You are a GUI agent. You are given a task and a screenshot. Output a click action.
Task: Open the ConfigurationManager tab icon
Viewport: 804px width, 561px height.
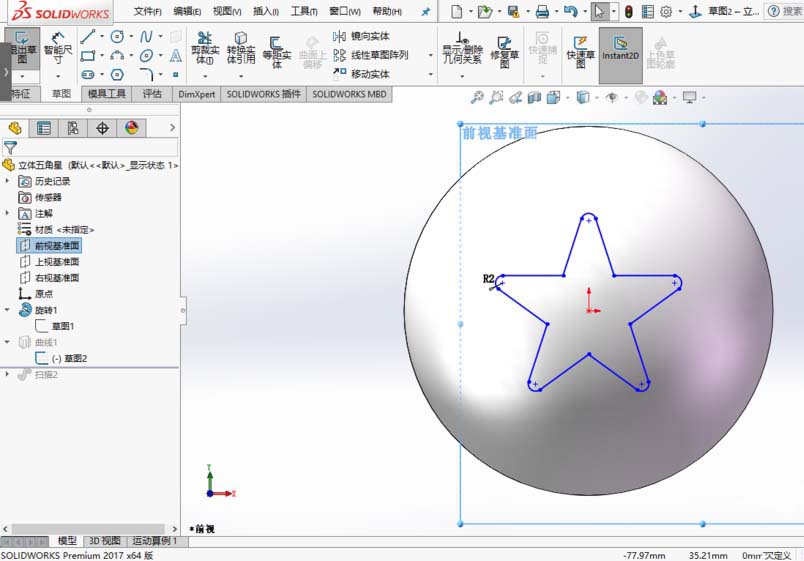[73, 128]
